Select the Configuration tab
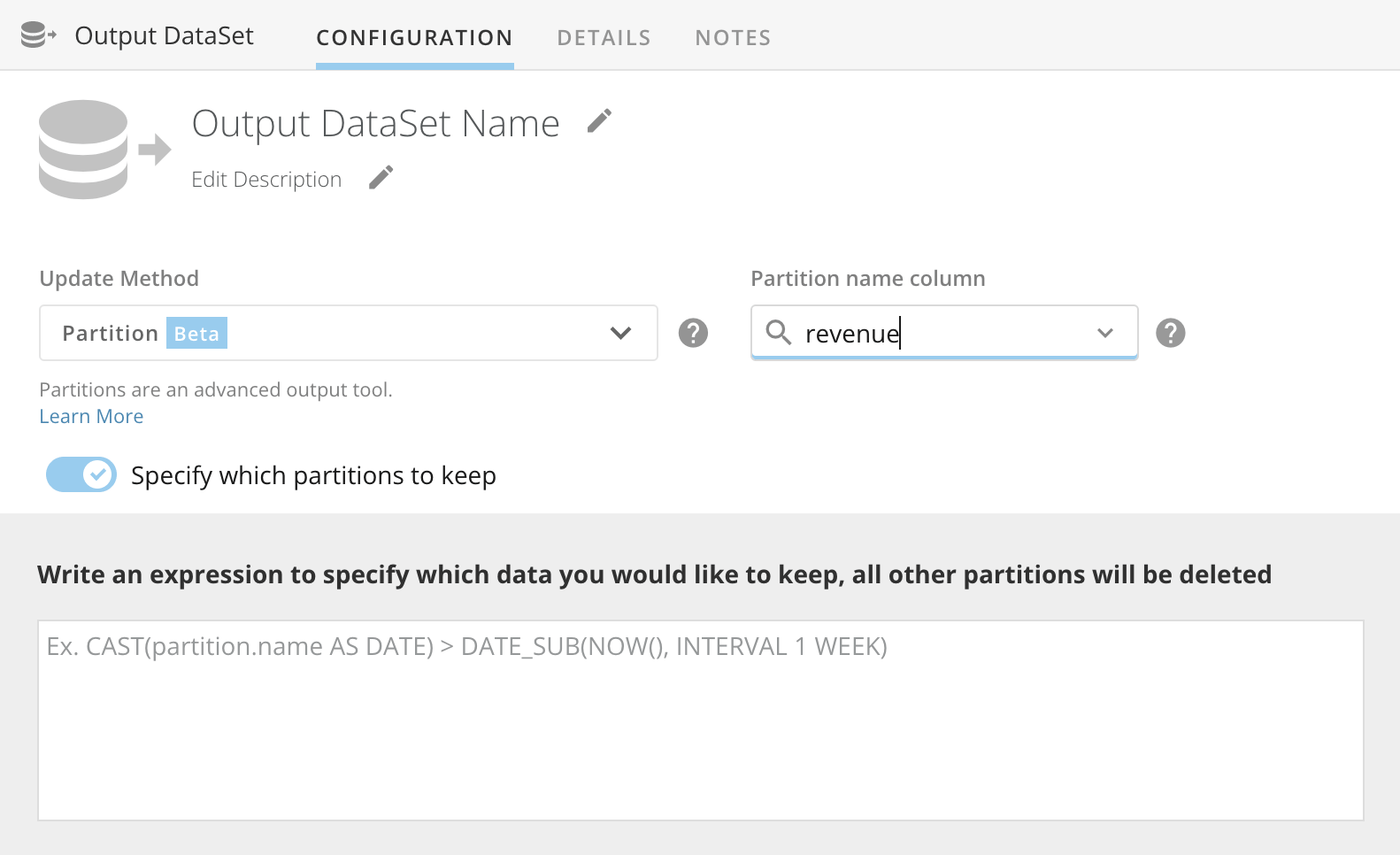The height and width of the screenshot is (855, 1400). click(x=414, y=37)
